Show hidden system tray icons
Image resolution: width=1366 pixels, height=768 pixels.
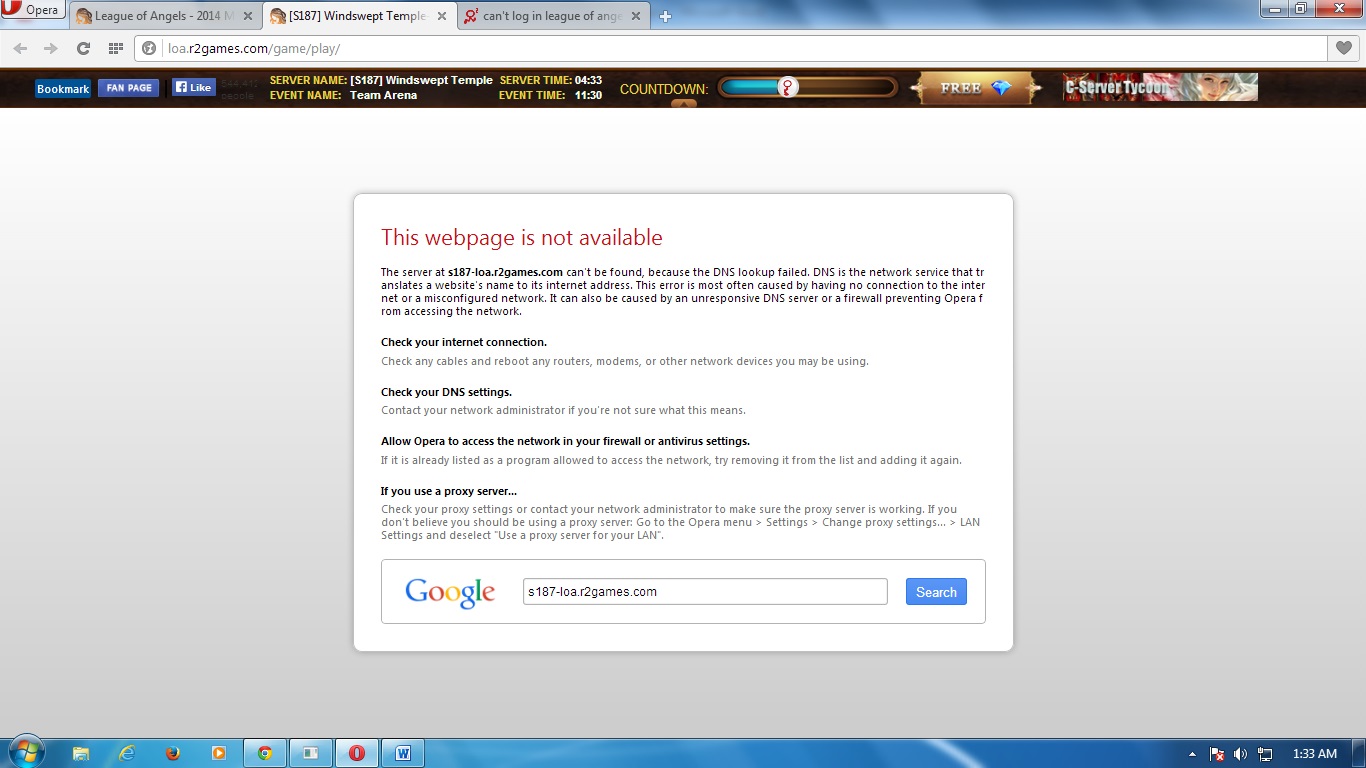pos(1192,754)
